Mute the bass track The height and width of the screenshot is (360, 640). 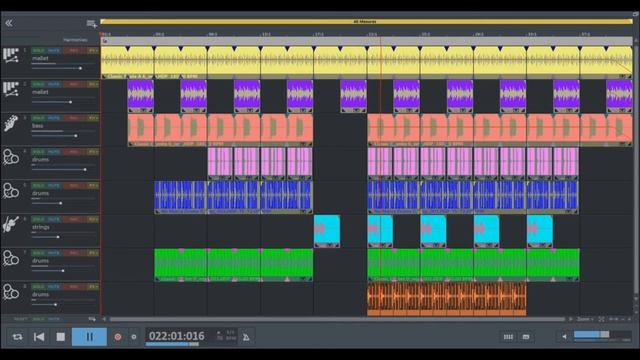53,118
